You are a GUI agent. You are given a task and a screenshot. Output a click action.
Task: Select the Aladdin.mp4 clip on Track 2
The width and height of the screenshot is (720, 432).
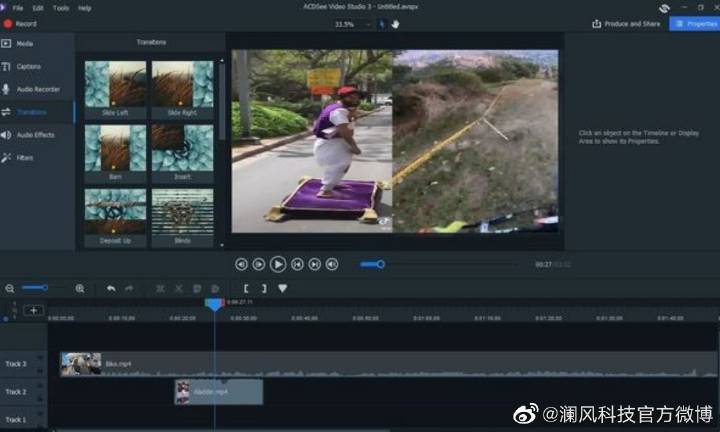pyautogui.click(x=219, y=392)
